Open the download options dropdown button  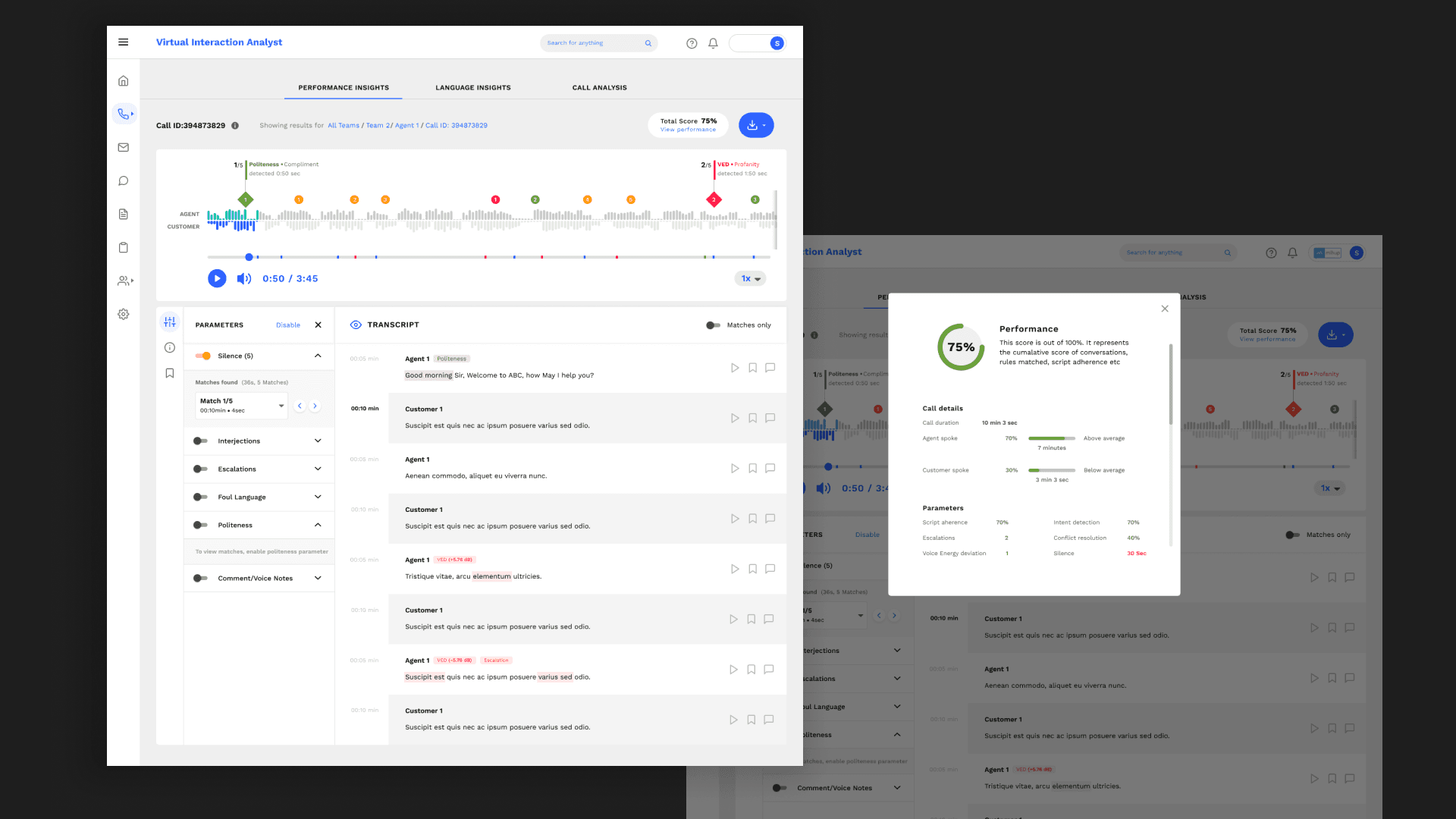point(756,125)
